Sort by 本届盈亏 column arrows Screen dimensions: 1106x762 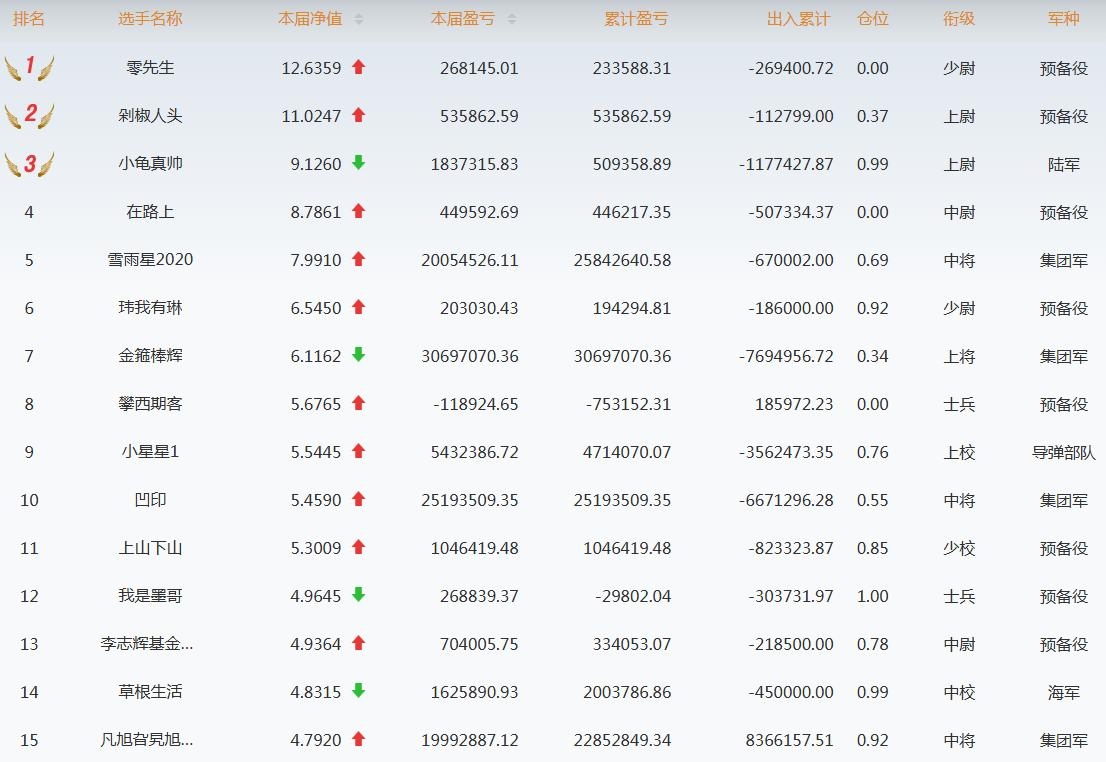click(x=512, y=20)
